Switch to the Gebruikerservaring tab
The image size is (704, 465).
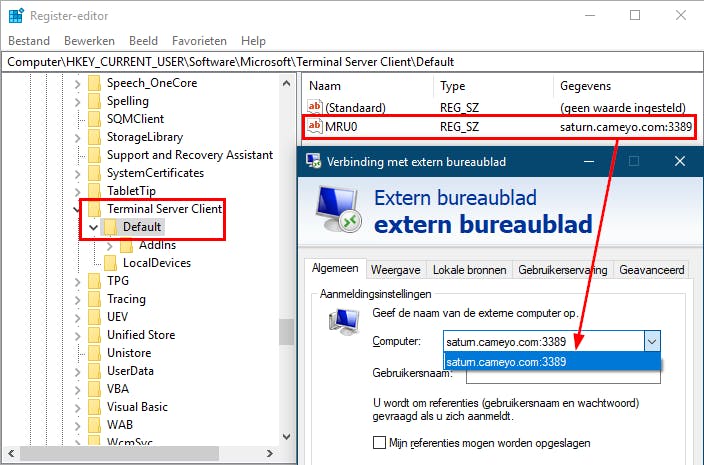[x=563, y=270]
